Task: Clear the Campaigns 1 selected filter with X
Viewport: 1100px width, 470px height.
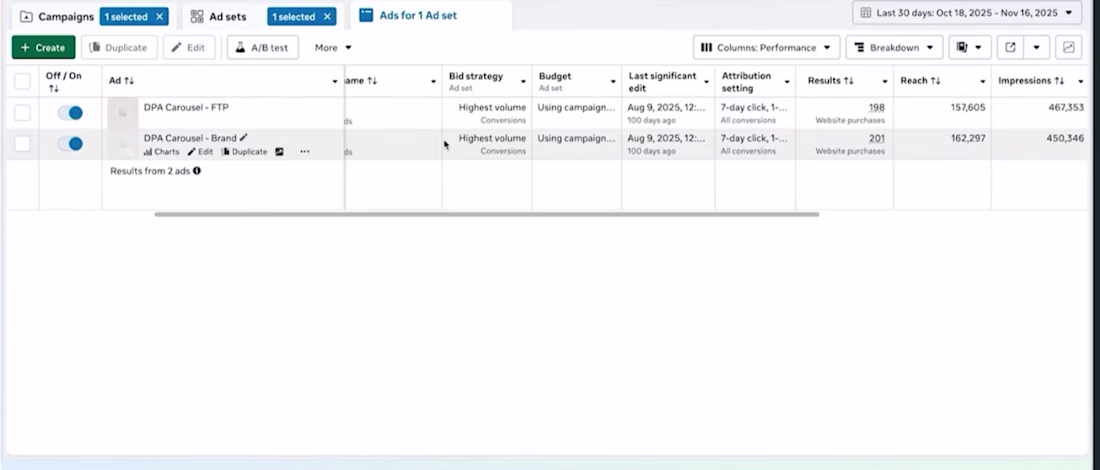Action: point(159,16)
